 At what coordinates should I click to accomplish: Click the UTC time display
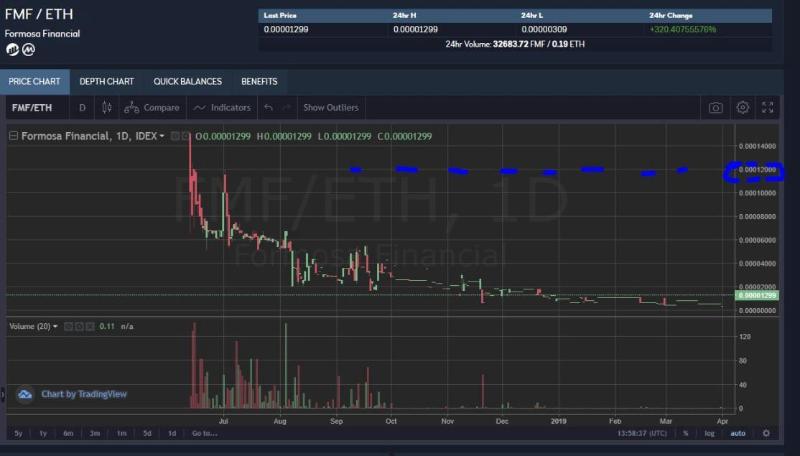click(x=642, y=433)
